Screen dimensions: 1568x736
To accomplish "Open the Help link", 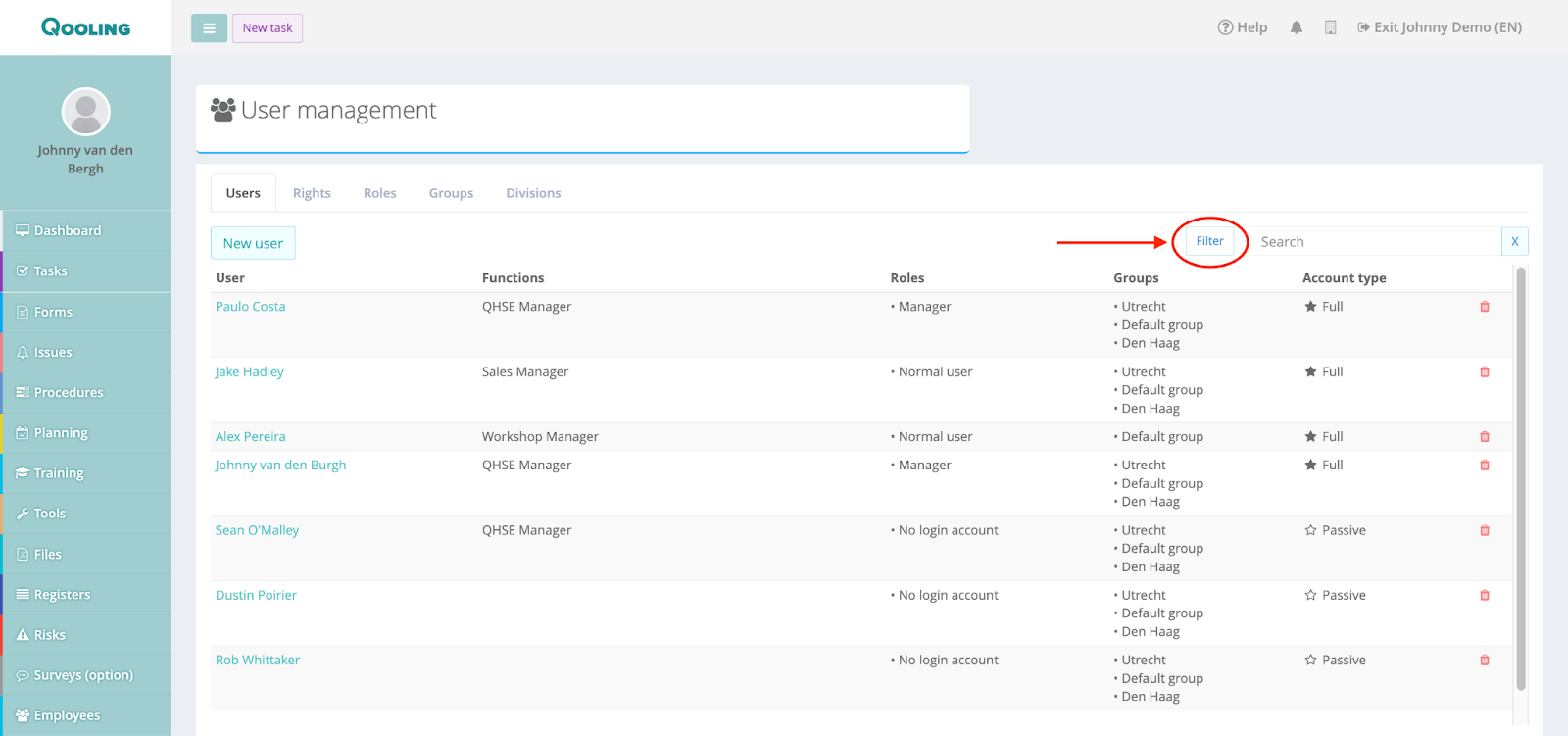I will pos(1243,27).
